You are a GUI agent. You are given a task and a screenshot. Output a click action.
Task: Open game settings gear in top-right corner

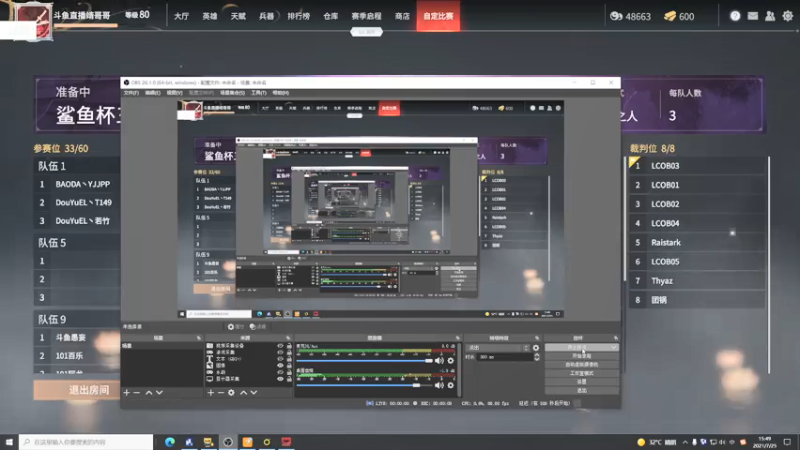coord(788,16)
